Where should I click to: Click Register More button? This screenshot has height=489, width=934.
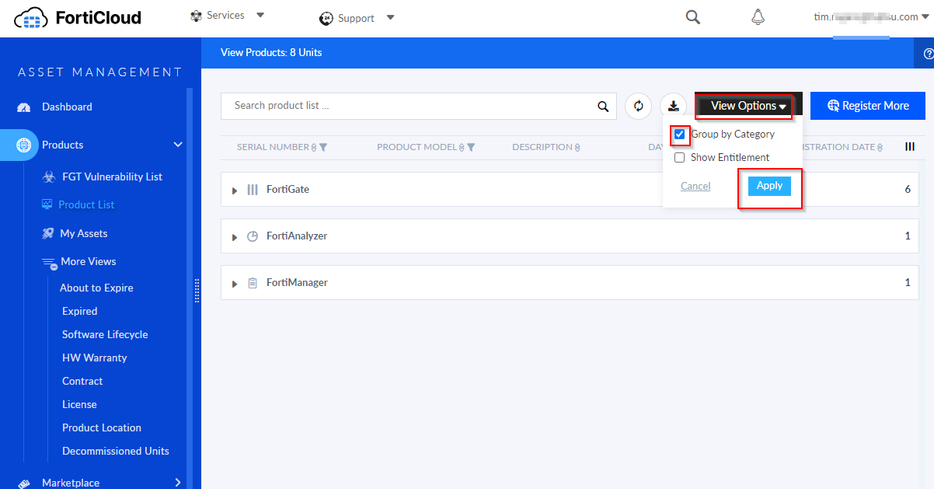[x=868, y=106]
